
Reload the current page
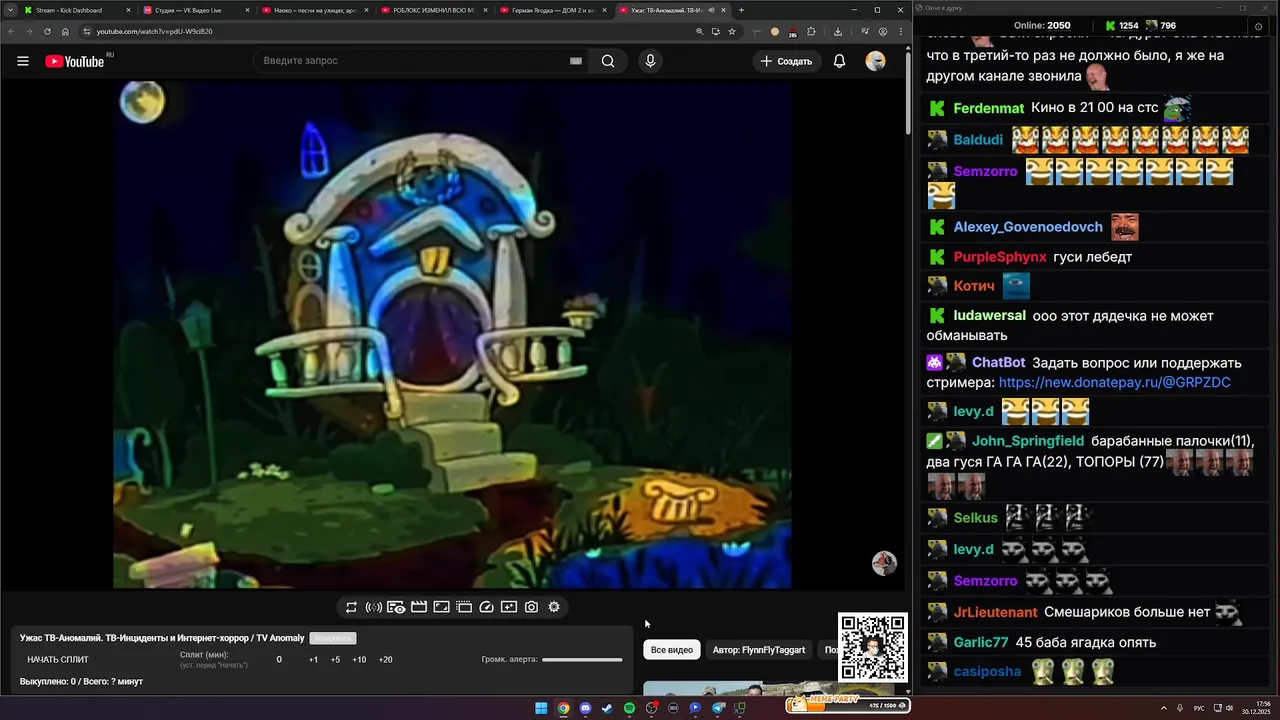point(47,31)
